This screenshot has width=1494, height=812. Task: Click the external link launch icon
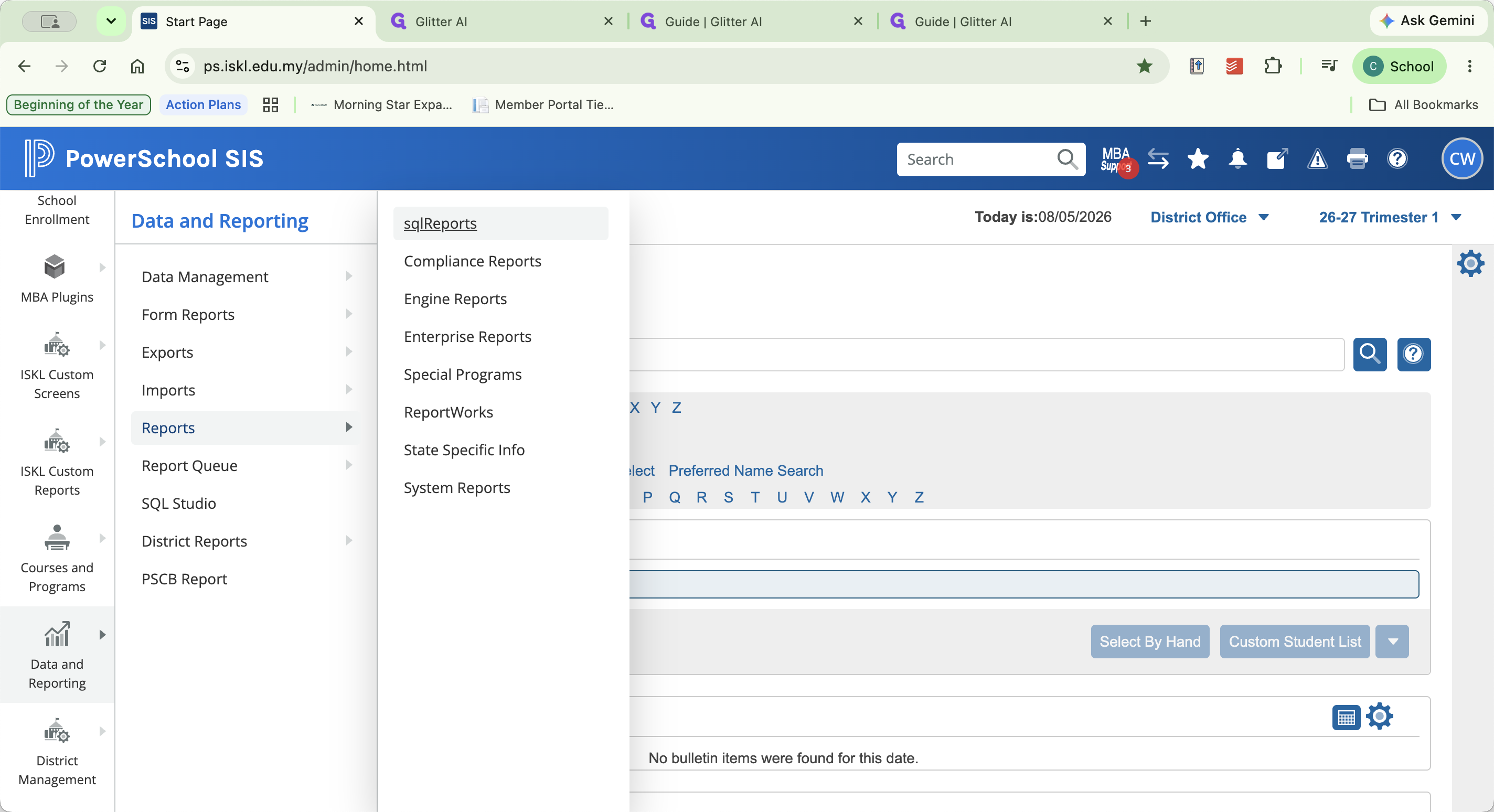coord(1277,159)
